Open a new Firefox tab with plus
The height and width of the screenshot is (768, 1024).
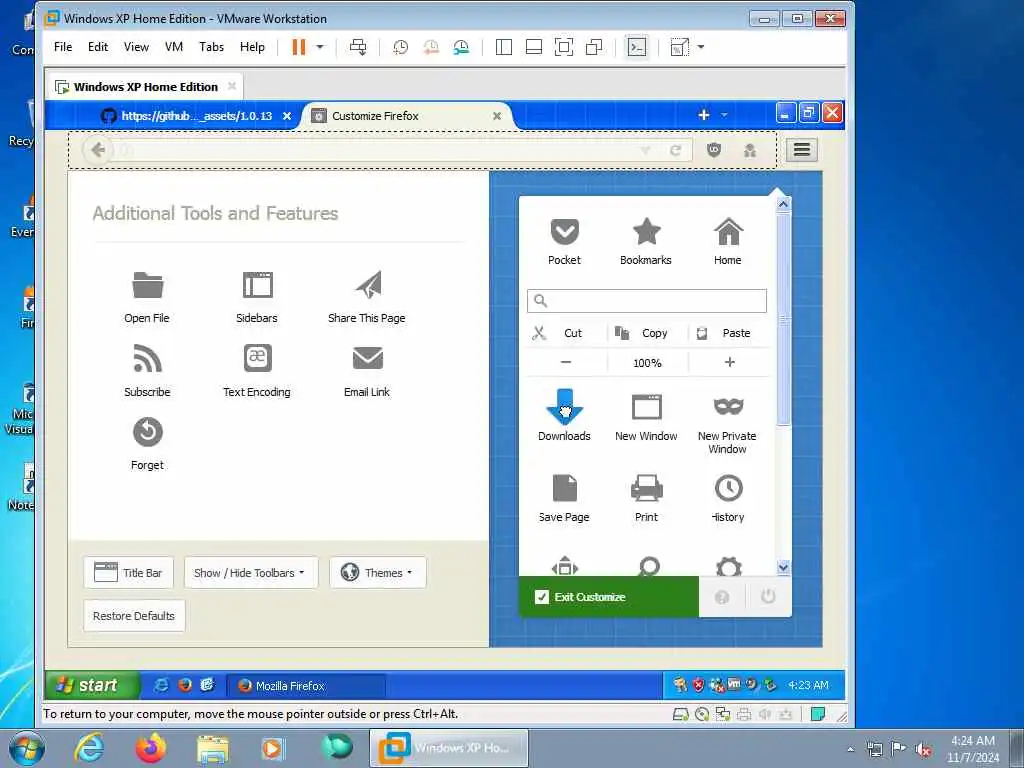(x=704, y=115)
